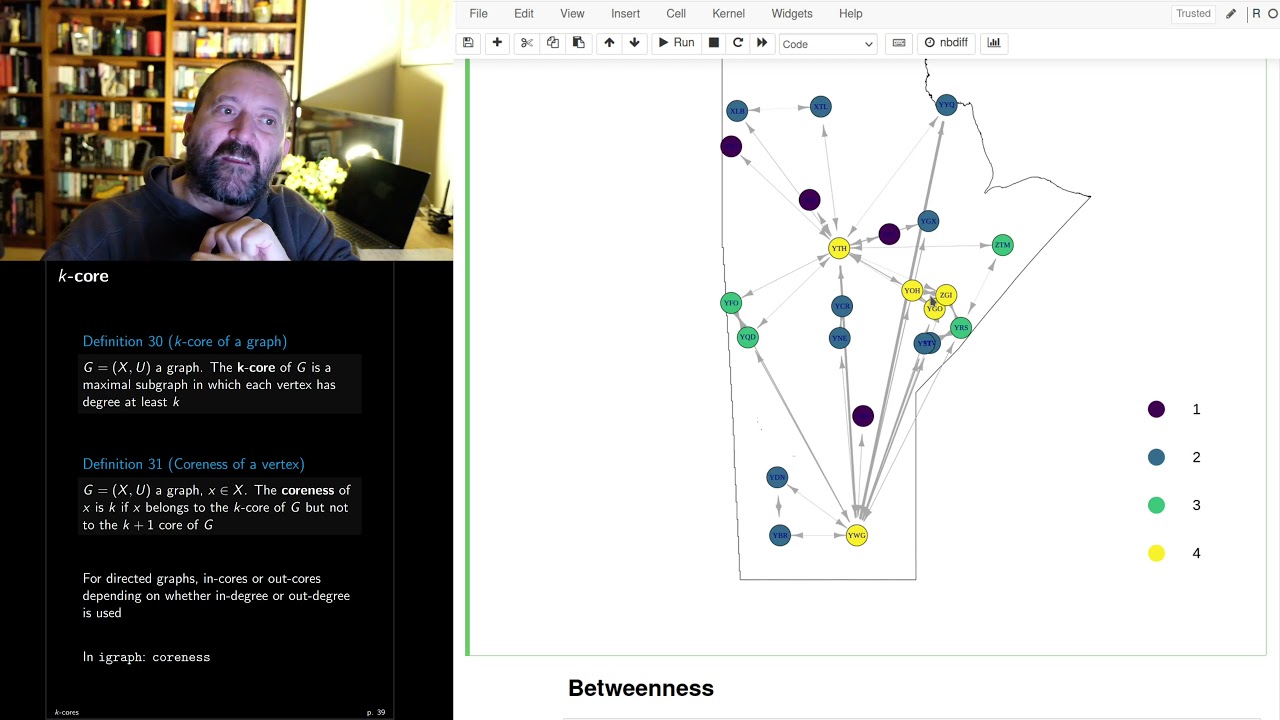Move the selected cell up
The image size is (1280, 720).
tap(609, 43)
